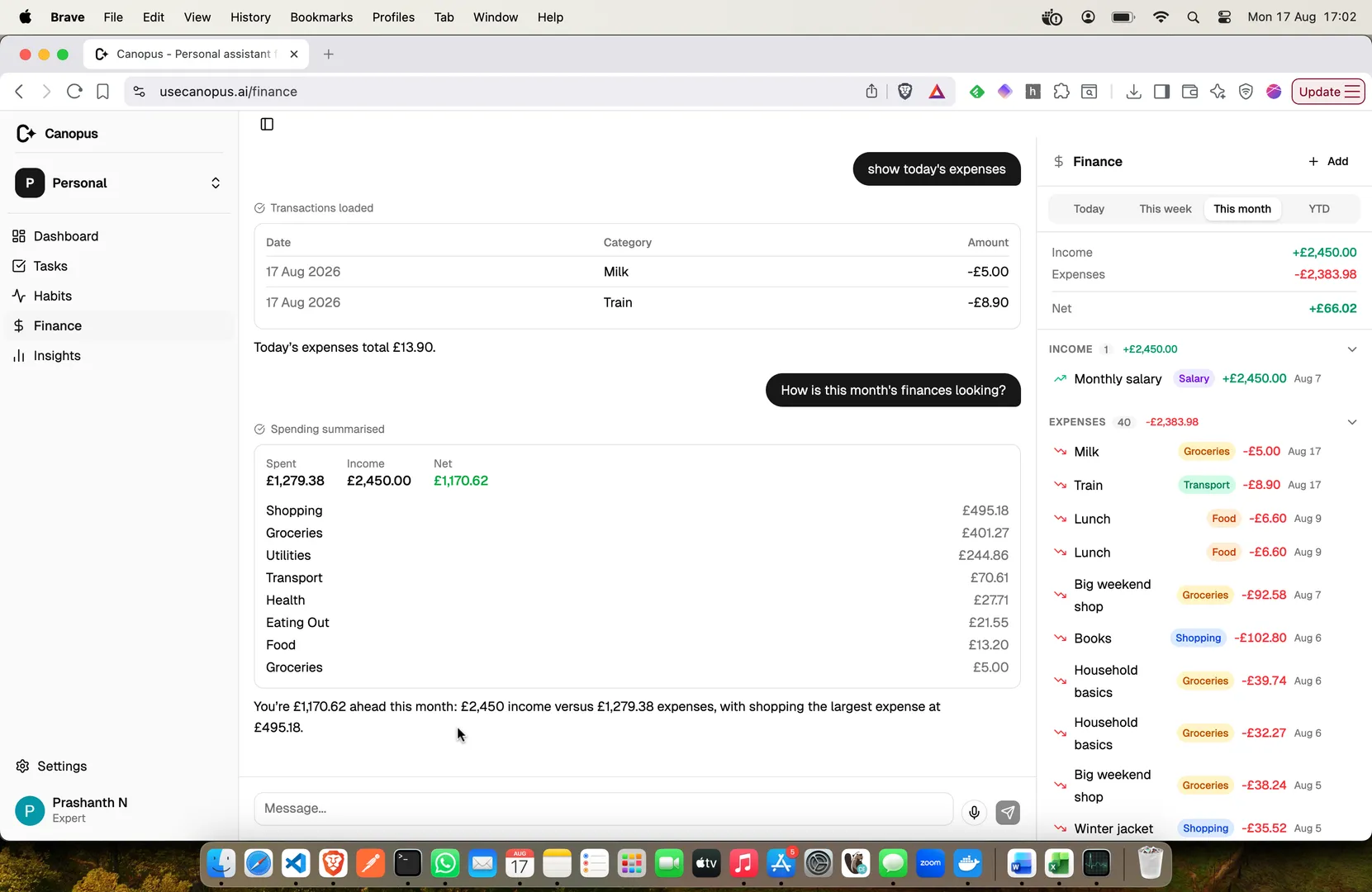The height and width of the screenshot is (892, 1372).
Task: Switch to This week tab
Action: [1165, 209]
